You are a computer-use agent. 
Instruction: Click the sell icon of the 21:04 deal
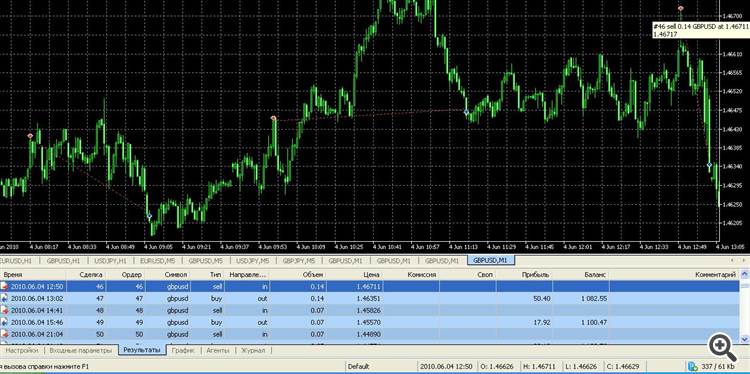click(x=5, y=334)
